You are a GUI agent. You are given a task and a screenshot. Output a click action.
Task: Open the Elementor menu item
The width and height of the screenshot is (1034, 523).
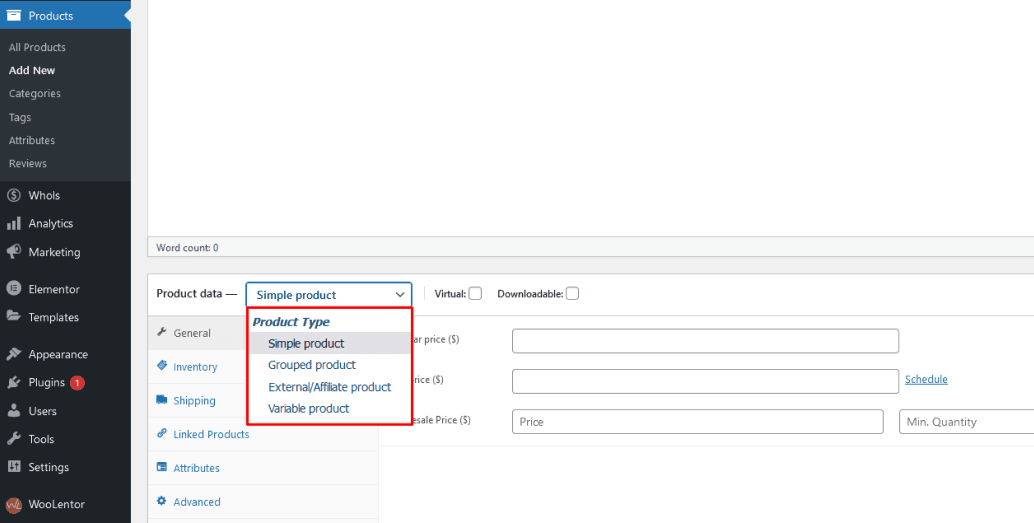click(x=65, y=289)
